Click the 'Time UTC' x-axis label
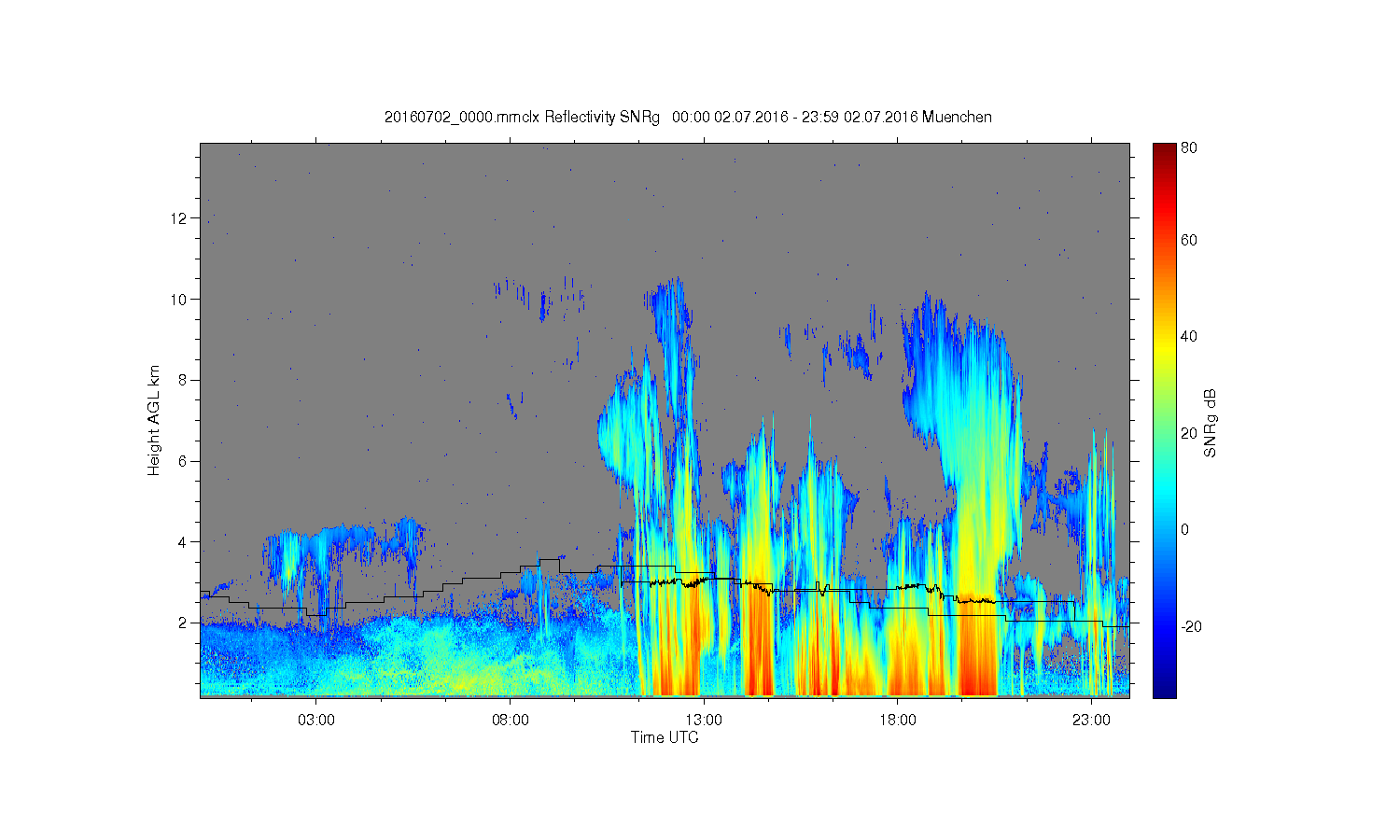This screenshot has height=840, width=1400. coord(665,737)
